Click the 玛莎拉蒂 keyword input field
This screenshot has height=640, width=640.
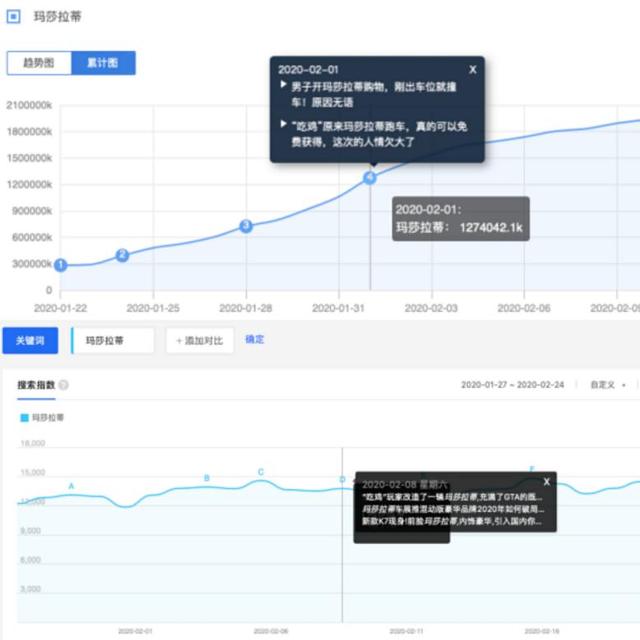pos(113,340)
